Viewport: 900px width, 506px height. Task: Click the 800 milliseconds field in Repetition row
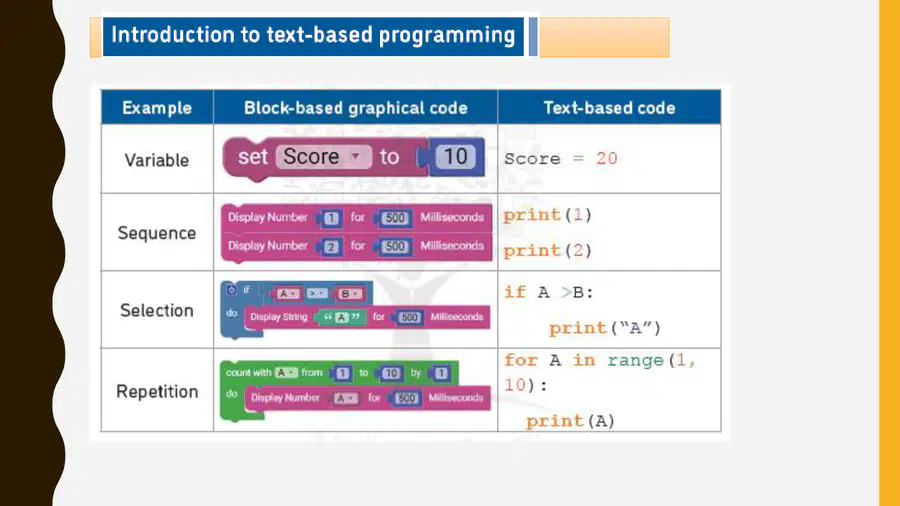point(406,398)
